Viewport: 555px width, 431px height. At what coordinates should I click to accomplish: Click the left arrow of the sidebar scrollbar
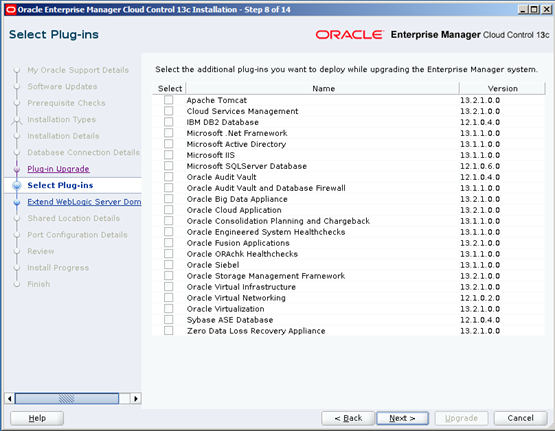(x=10, y=398)
